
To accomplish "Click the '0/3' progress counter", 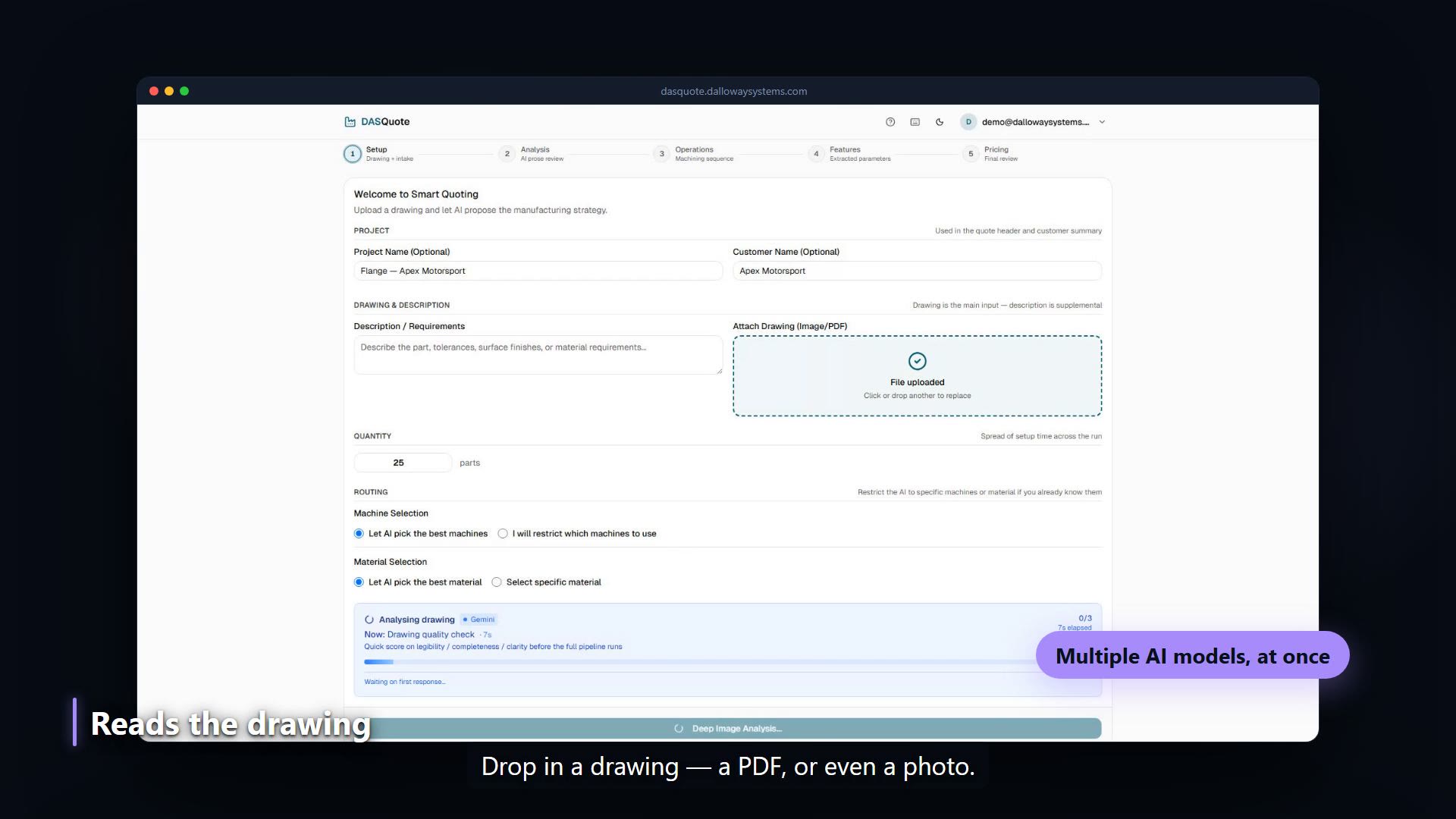I will 1085,618.
